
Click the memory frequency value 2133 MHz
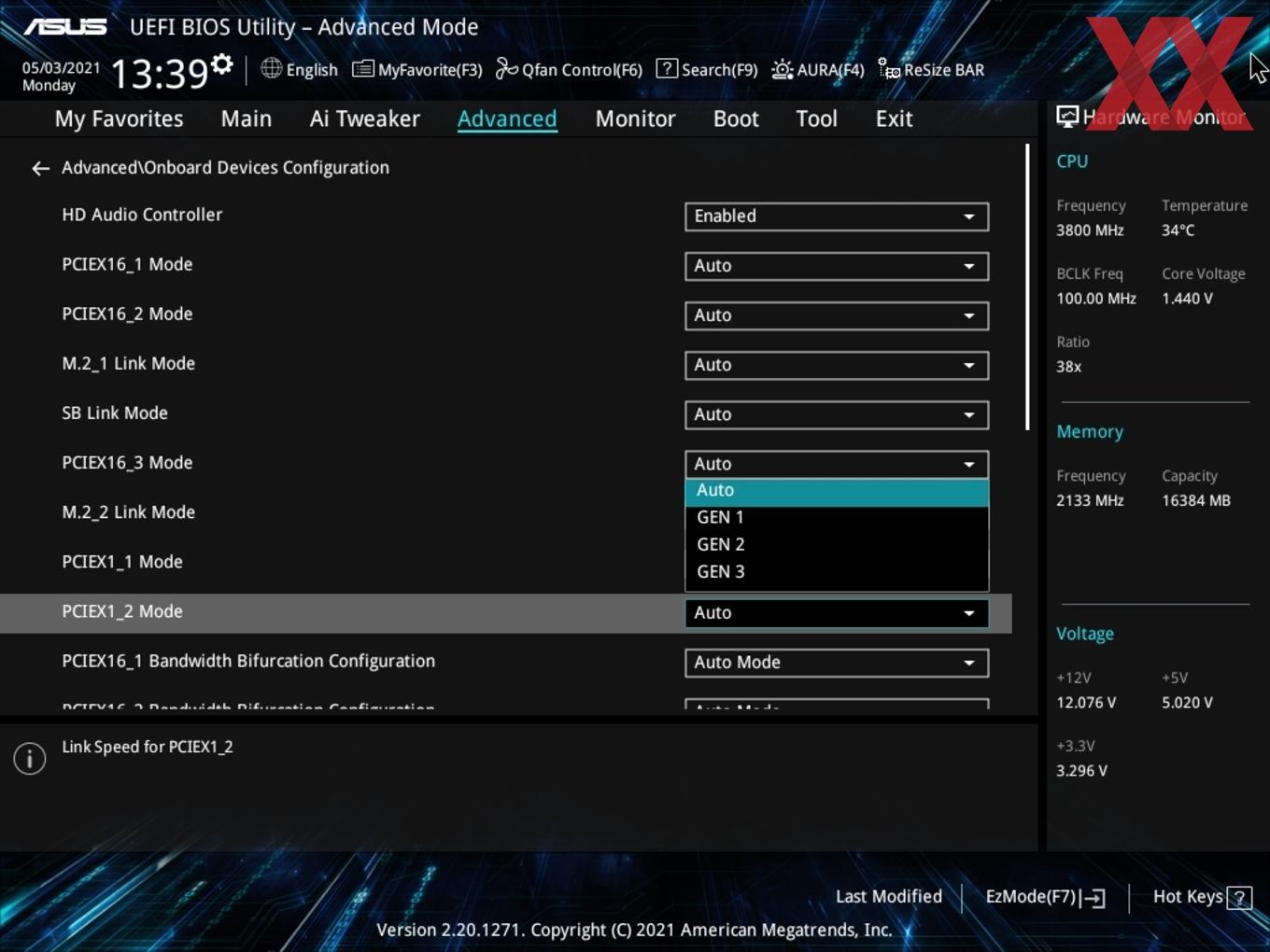(1090, 501)
